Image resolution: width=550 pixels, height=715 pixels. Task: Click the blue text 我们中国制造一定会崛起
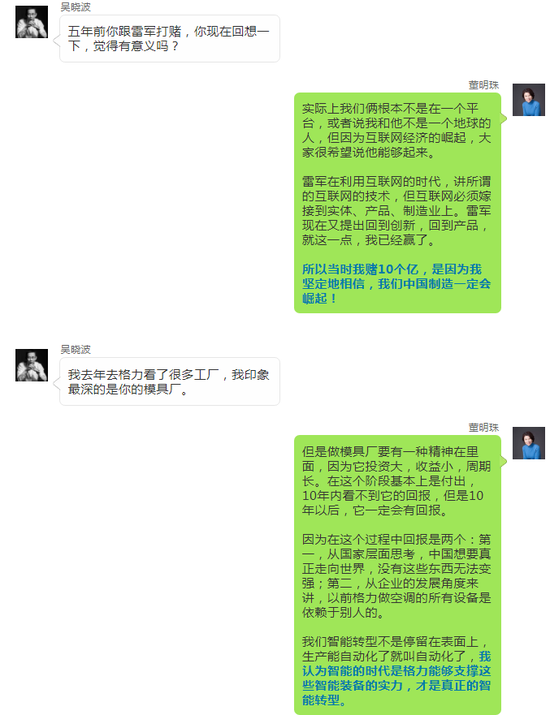[396, 290]
